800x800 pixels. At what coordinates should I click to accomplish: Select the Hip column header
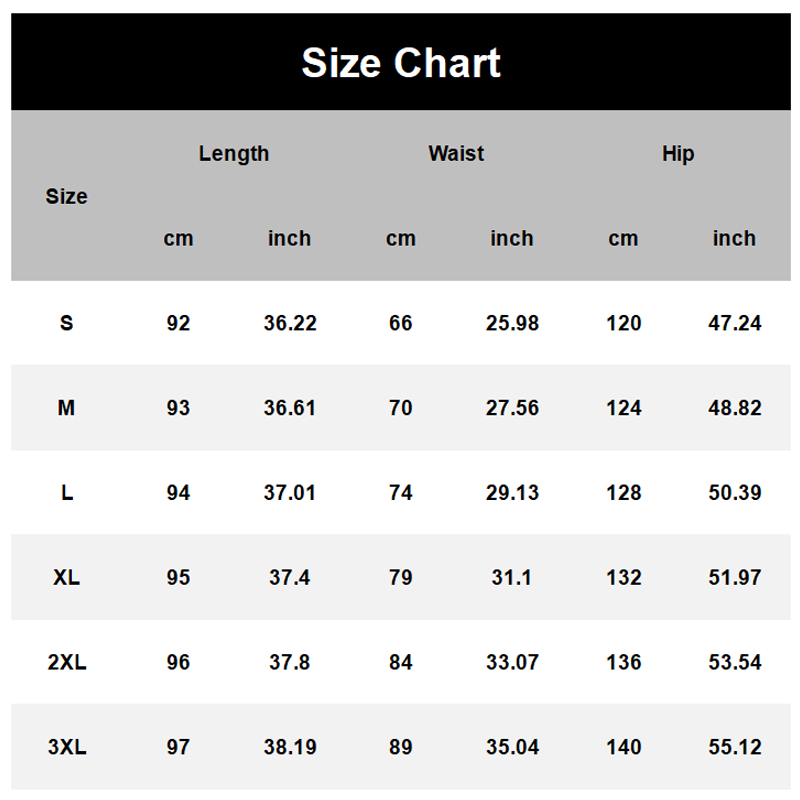tap(678, 154)
